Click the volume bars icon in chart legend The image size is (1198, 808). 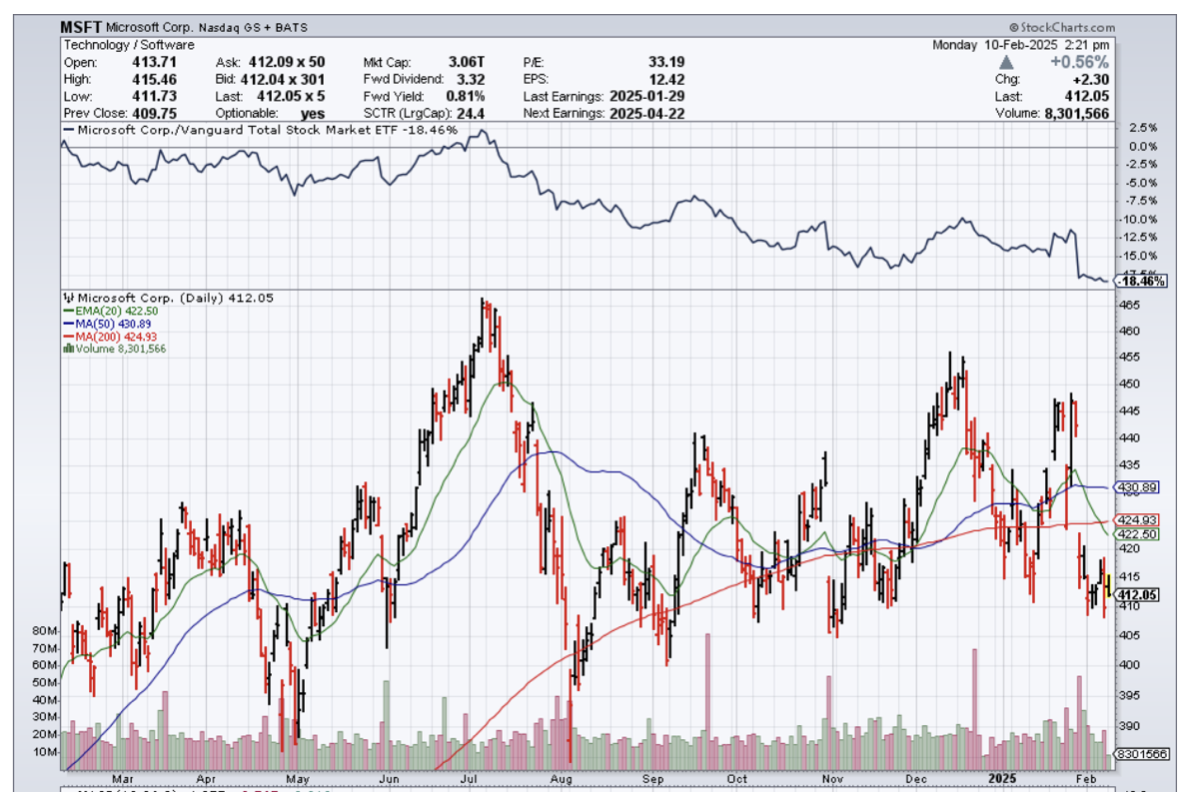click(68, 349)
